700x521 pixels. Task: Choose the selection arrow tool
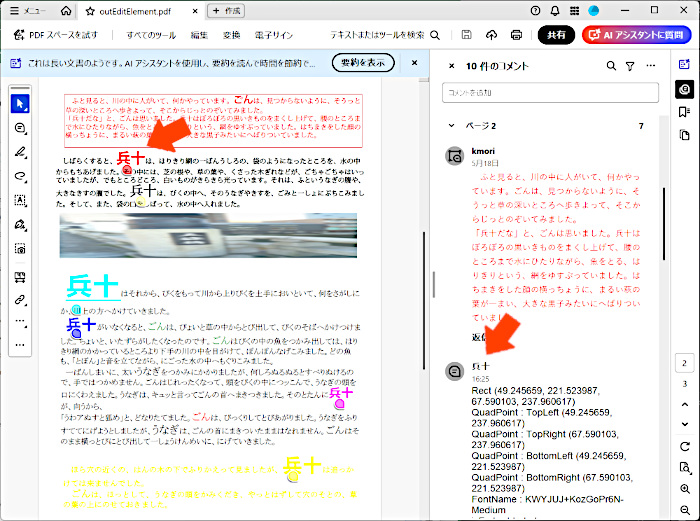coord(20,104)
